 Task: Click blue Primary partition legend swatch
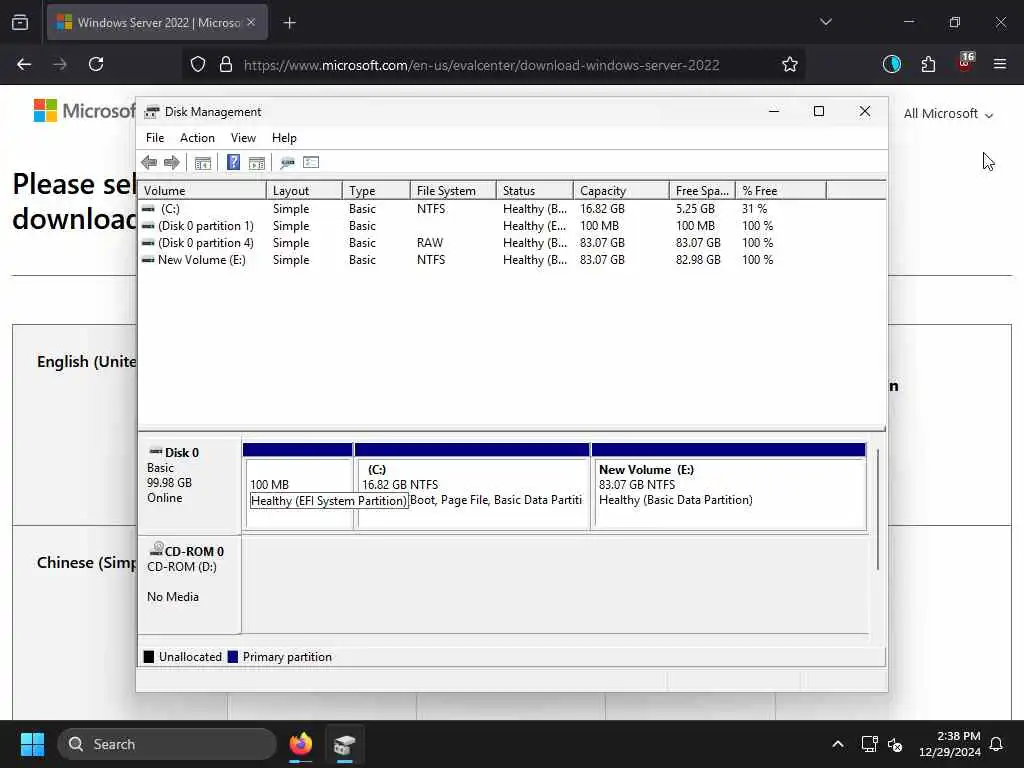[232, 657]
